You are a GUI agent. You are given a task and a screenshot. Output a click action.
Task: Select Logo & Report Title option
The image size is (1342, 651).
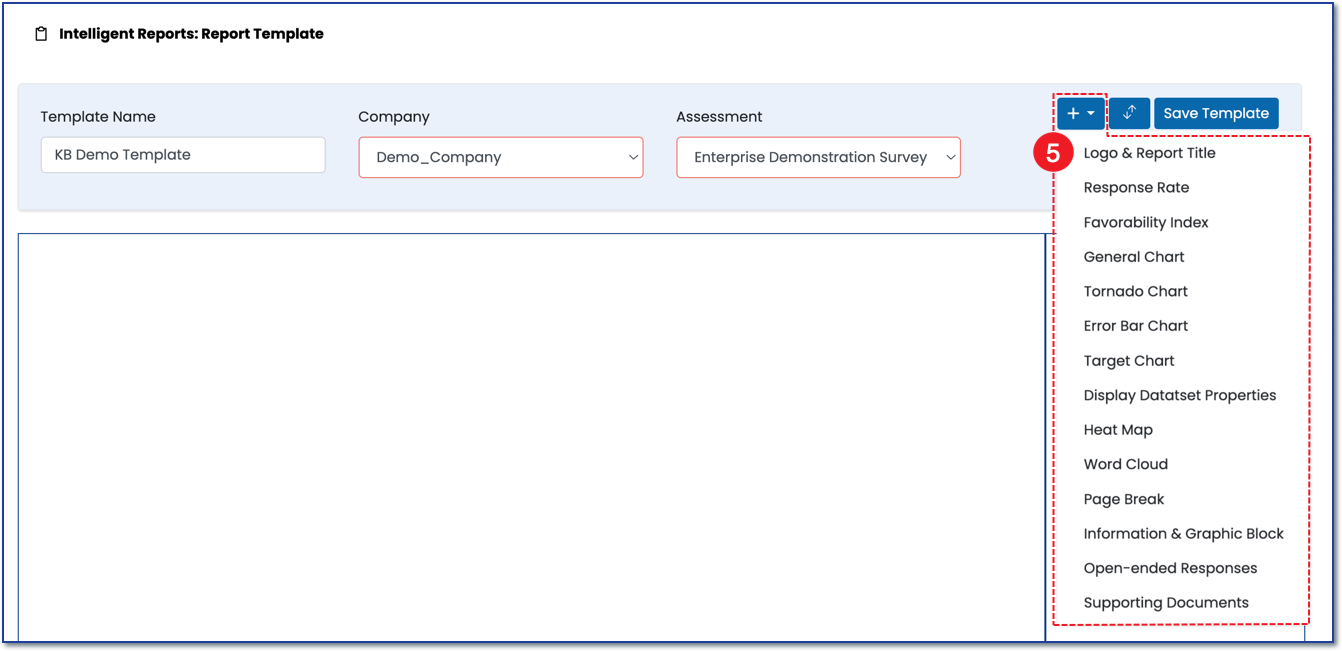1149,153
